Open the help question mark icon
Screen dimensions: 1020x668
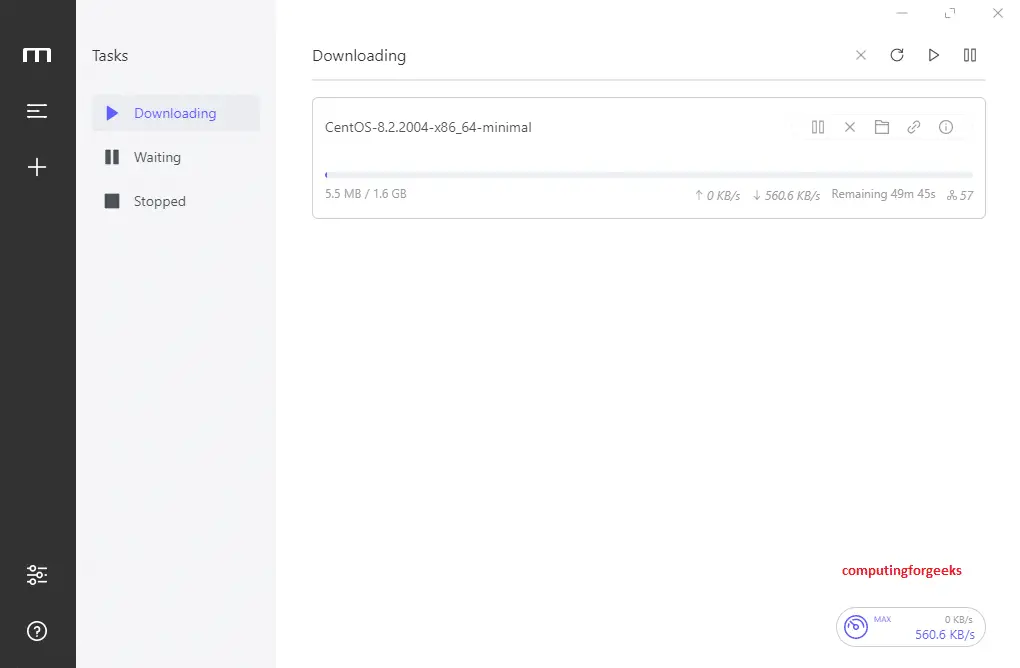37,631
